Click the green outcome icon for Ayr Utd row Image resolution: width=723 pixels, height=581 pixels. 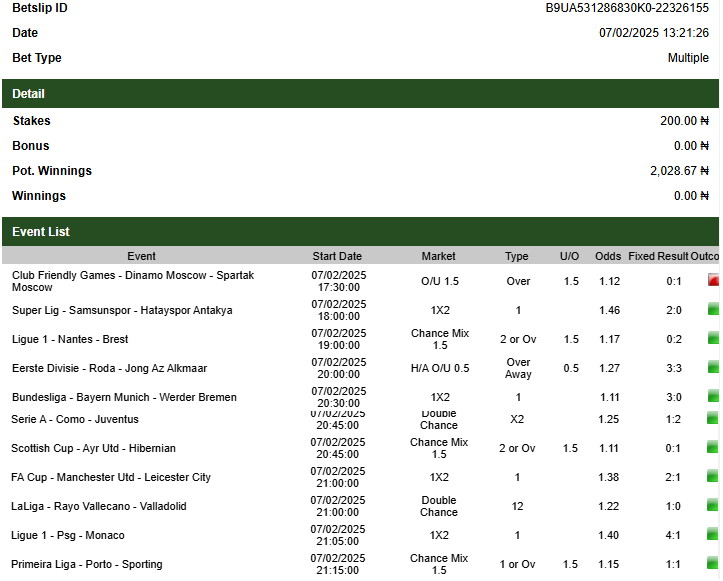coord(712,447)
